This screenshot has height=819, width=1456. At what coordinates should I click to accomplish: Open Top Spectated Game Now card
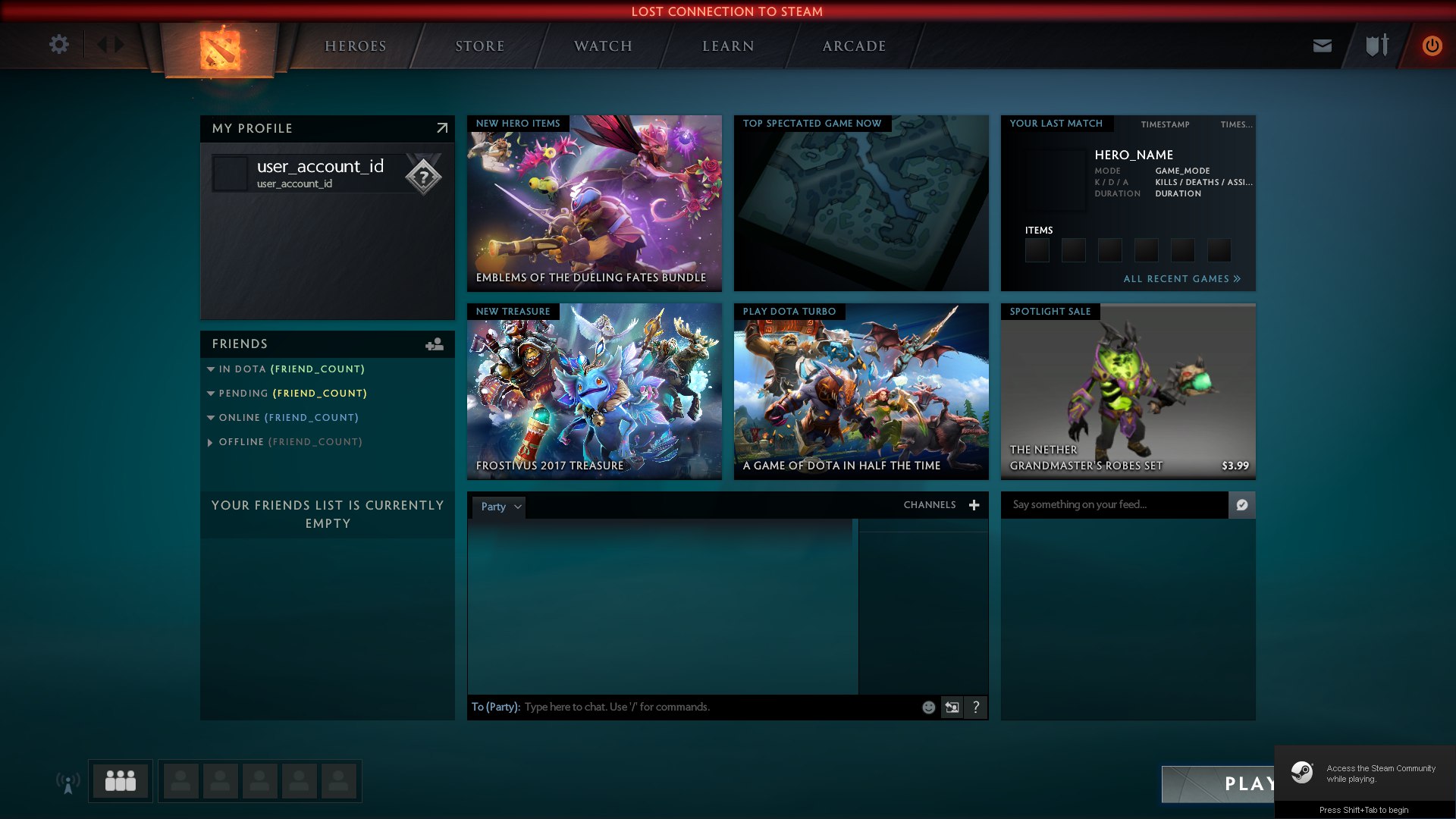coord(861,203)
